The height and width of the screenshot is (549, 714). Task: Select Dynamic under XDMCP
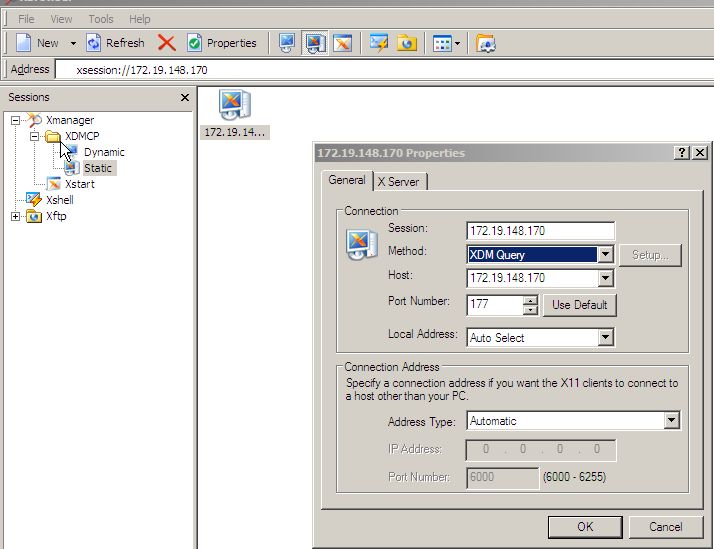pos(104,152)
